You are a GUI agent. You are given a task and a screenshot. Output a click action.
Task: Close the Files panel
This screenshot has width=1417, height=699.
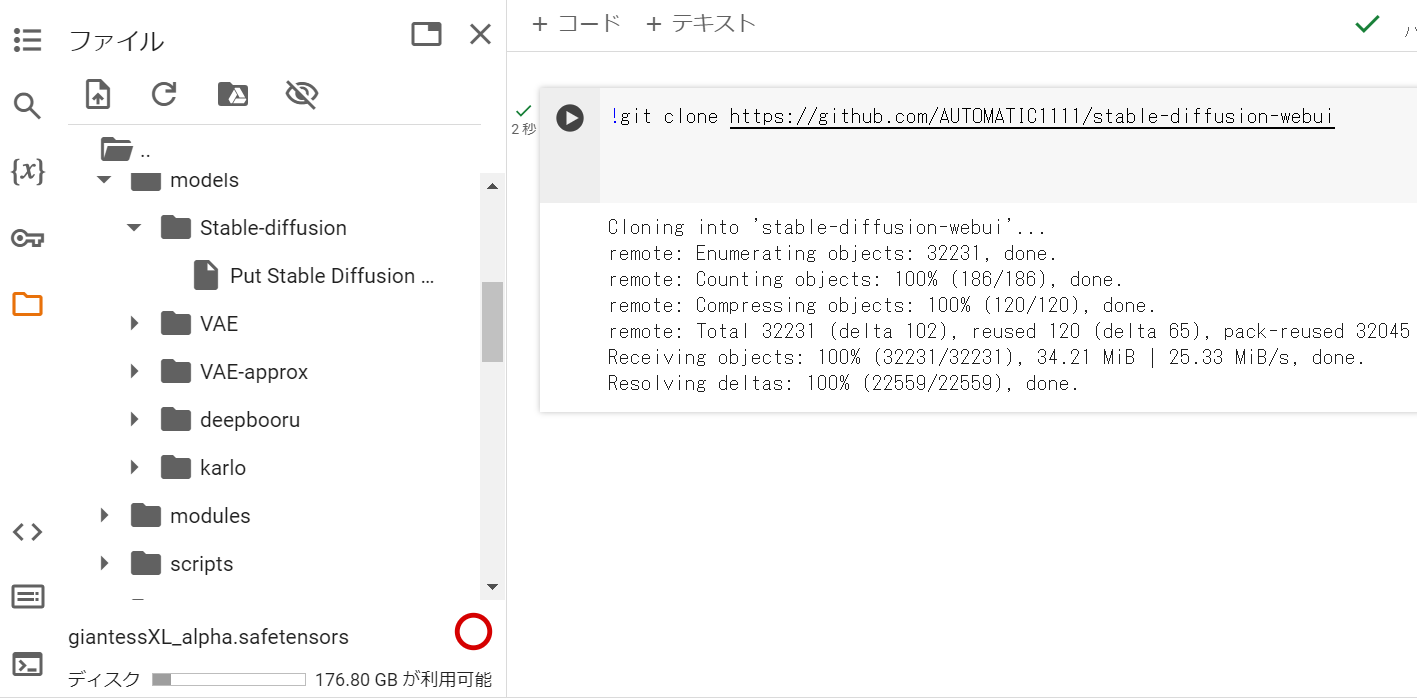point(481,35)
